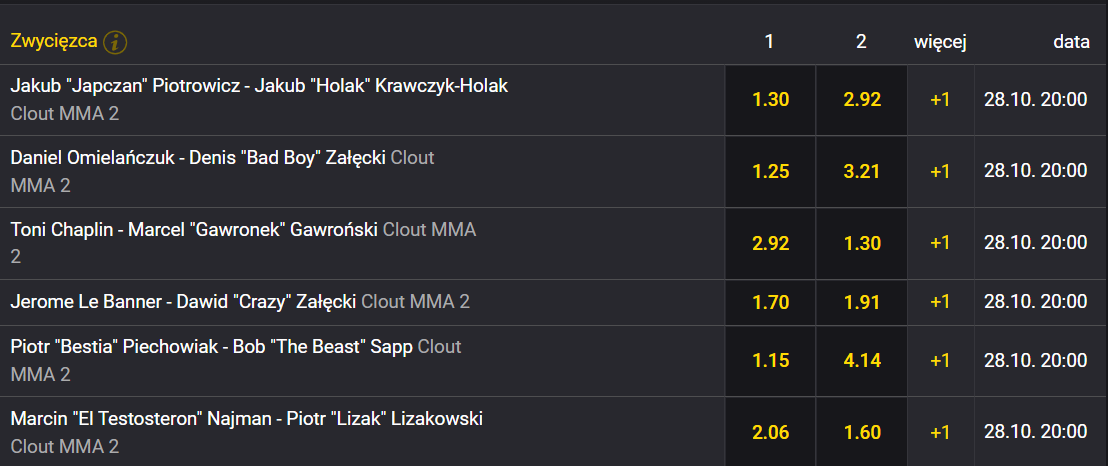Image resolution: width=1108 pixels, height=466 pixels.
Task: Expand +1 markets for Omielańczuk fight
Action: (940, 171)
